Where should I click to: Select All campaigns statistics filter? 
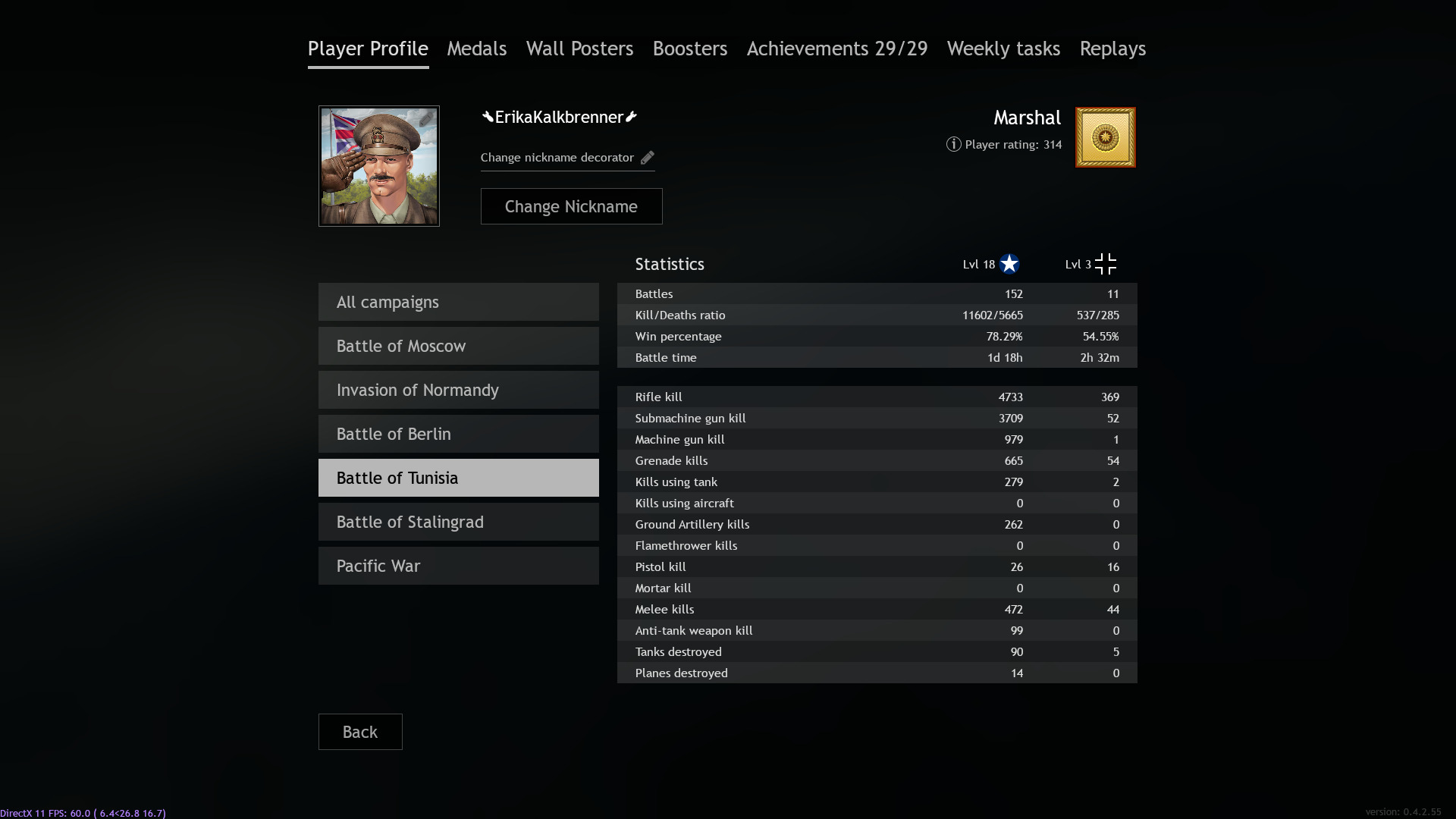[x=459, y=302]
